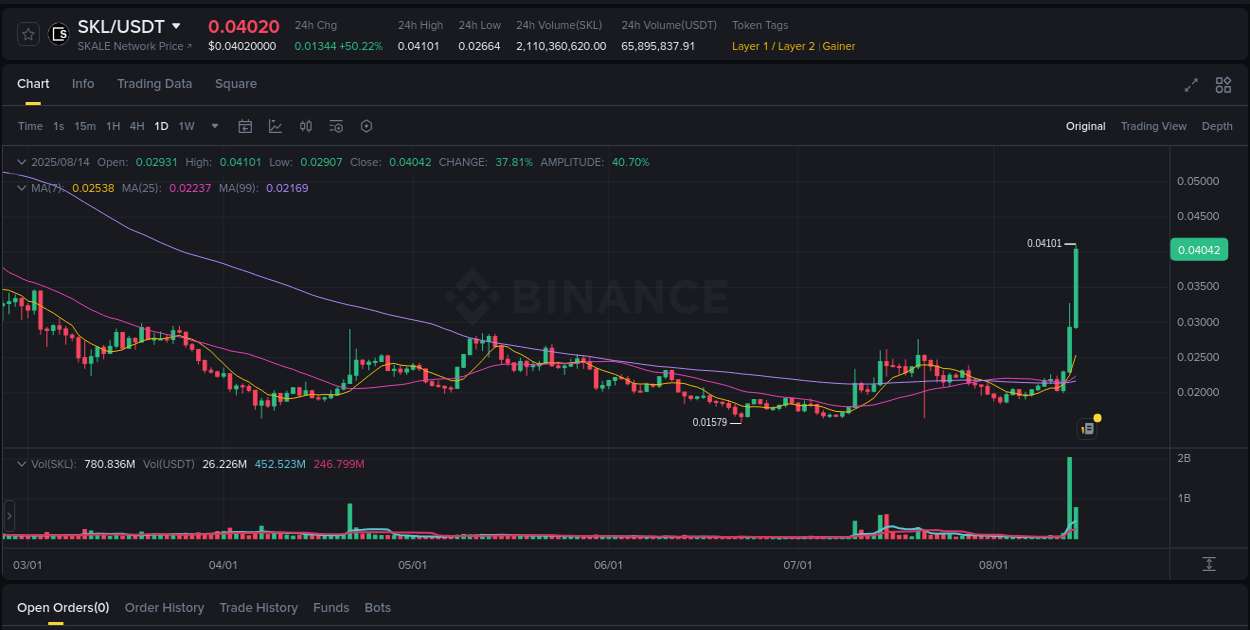Select the chart type line icon
This screenshot has width=1250, height=630.
tap(275, 126)
